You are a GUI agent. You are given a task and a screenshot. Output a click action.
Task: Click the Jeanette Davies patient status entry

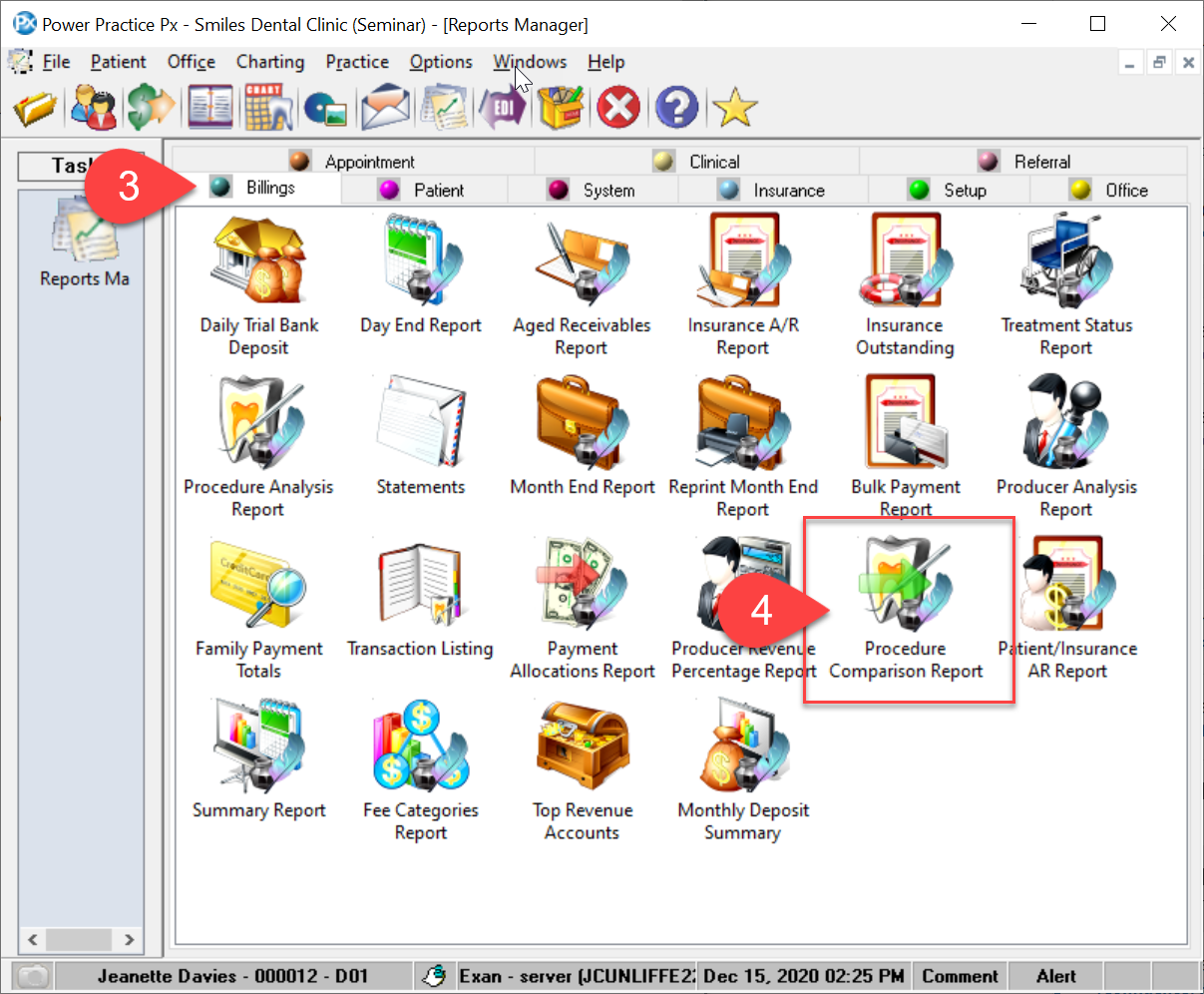pyautogui.click(x=232, y=976)
